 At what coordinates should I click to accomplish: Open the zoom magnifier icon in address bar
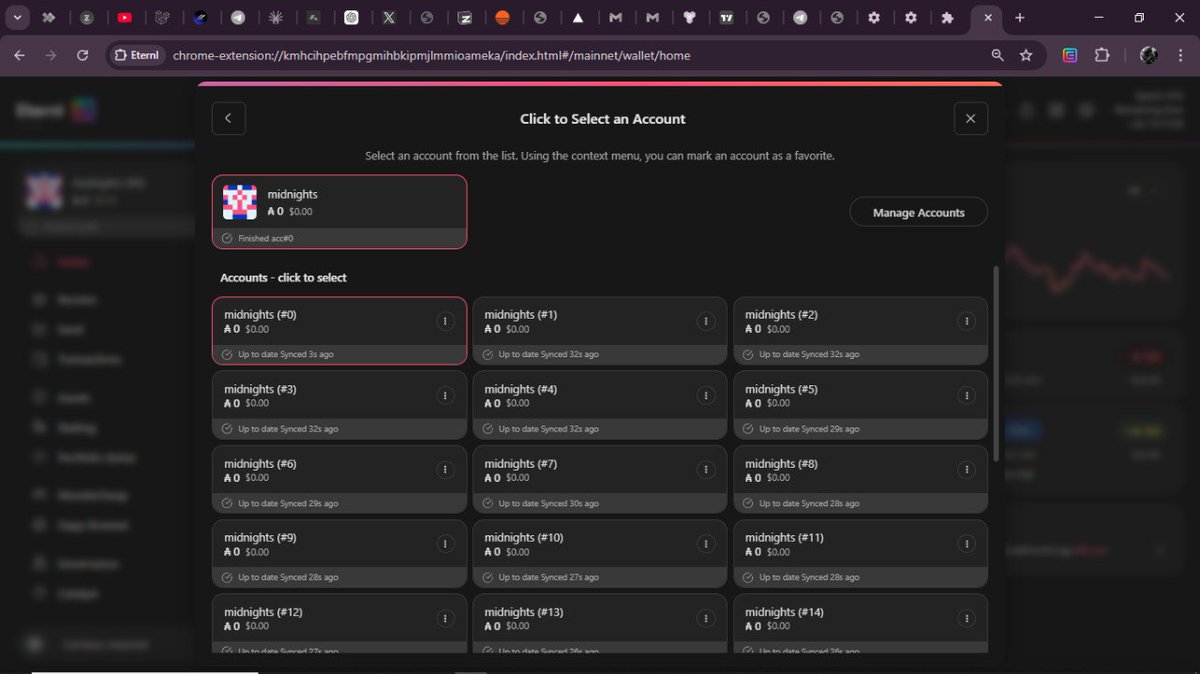[x=997, y=55]
